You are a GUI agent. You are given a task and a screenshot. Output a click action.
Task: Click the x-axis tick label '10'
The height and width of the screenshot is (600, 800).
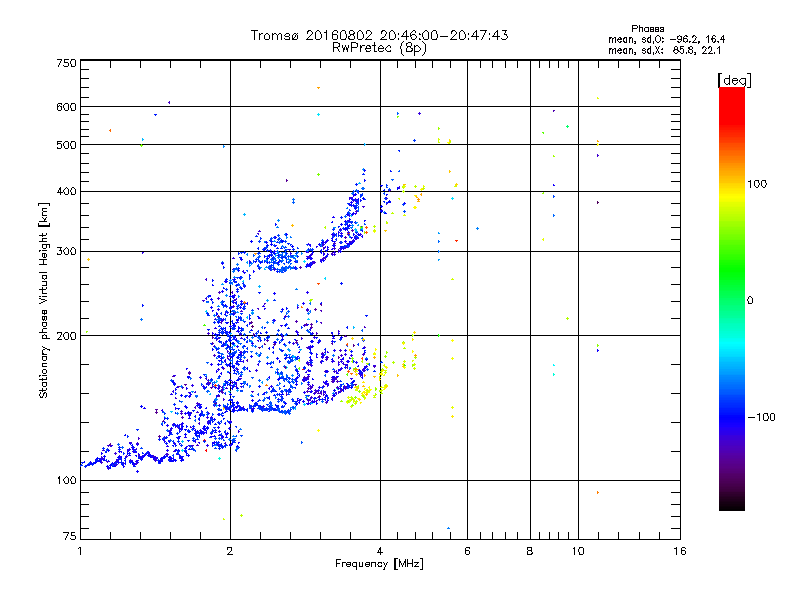(x=578, y=551)
